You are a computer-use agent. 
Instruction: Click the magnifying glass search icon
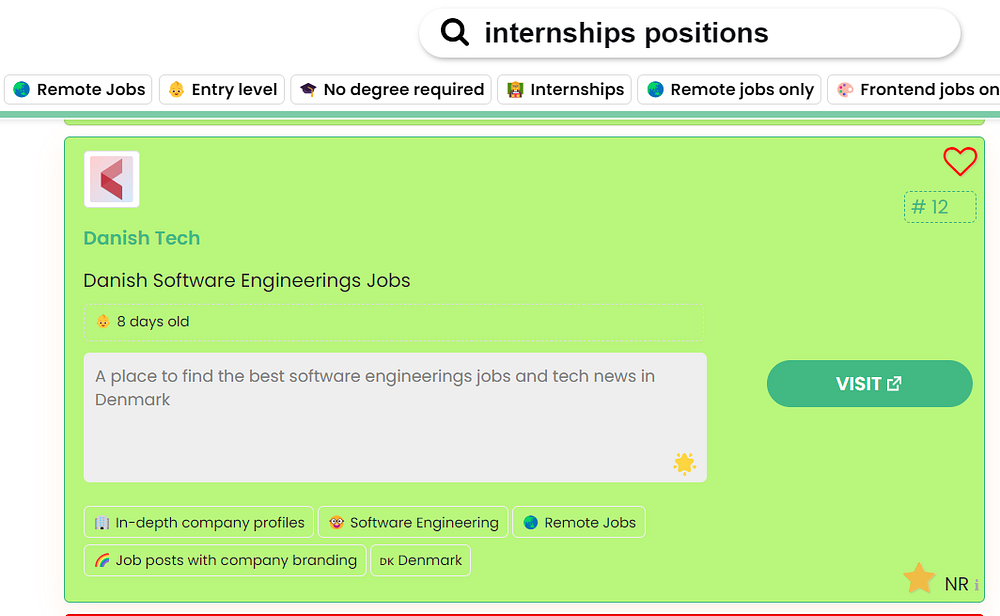(x=455, y=33)
